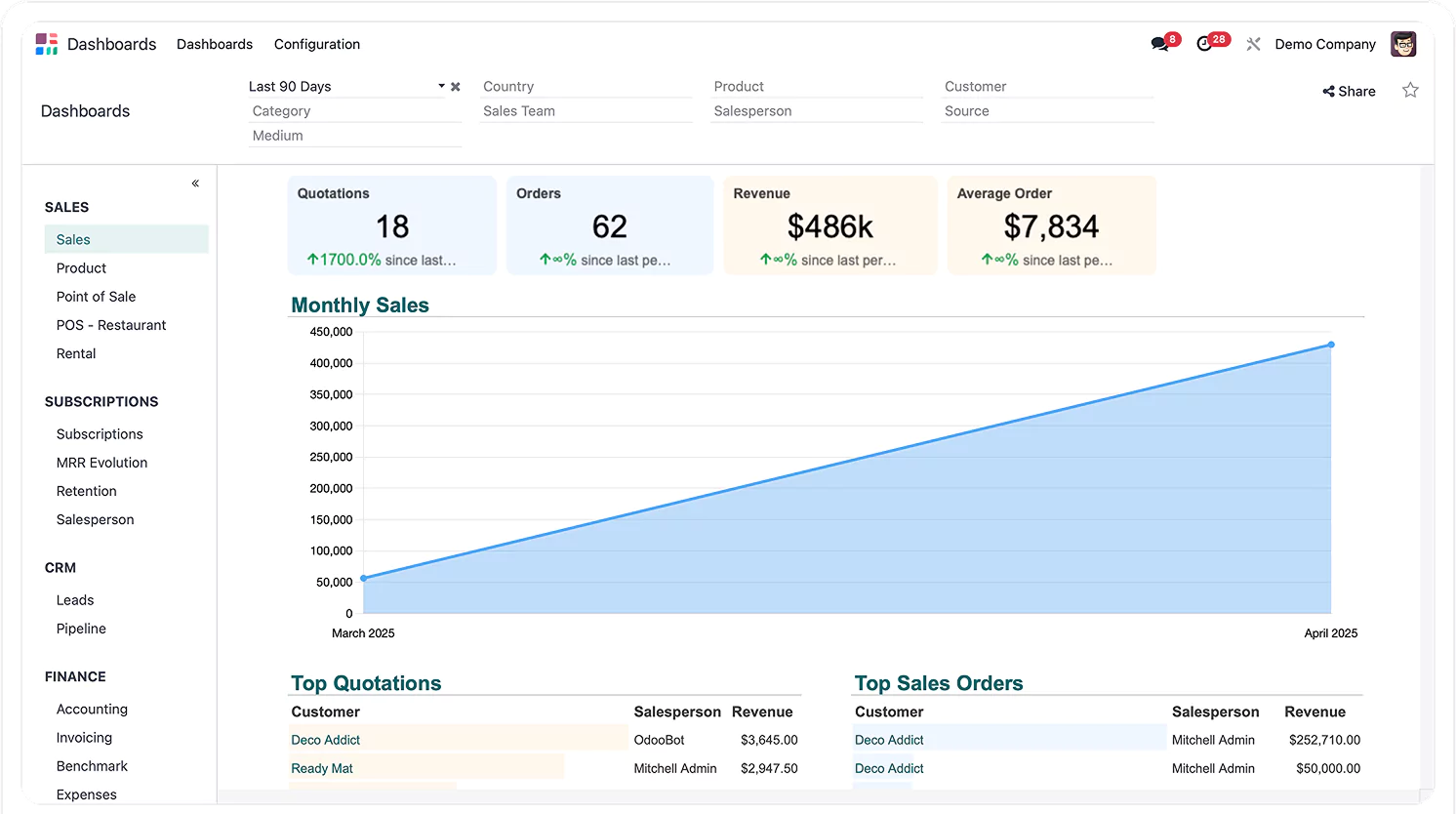Click the Odoo Dashboards app logo icon
This screenshot has height=814, width=1456.
[47, 44]
